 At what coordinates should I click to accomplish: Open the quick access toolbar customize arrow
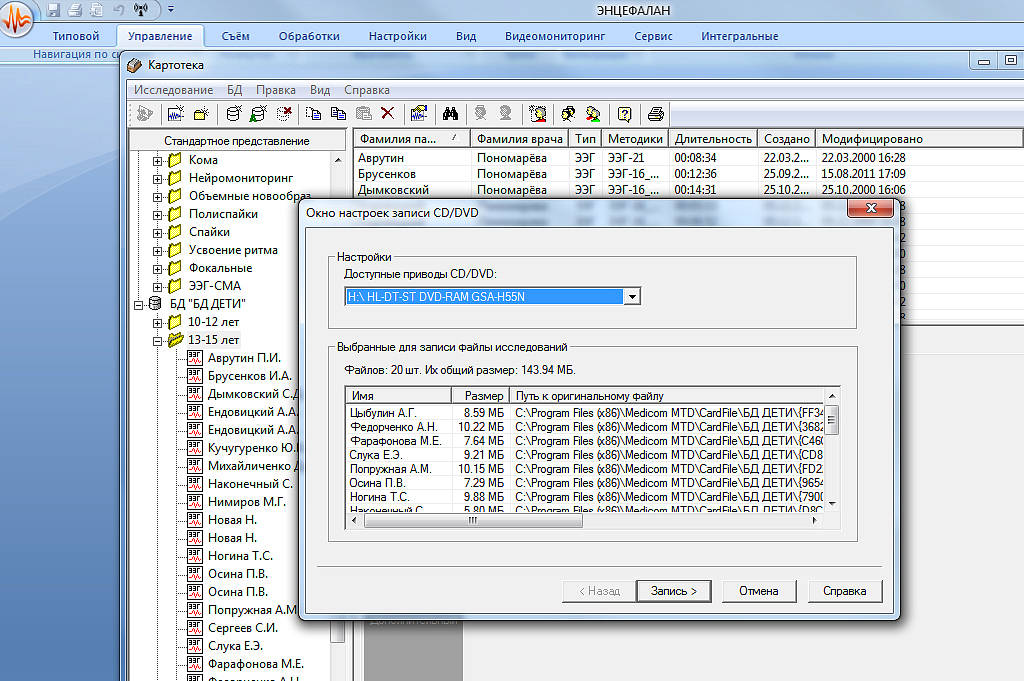tap(170, 10)
